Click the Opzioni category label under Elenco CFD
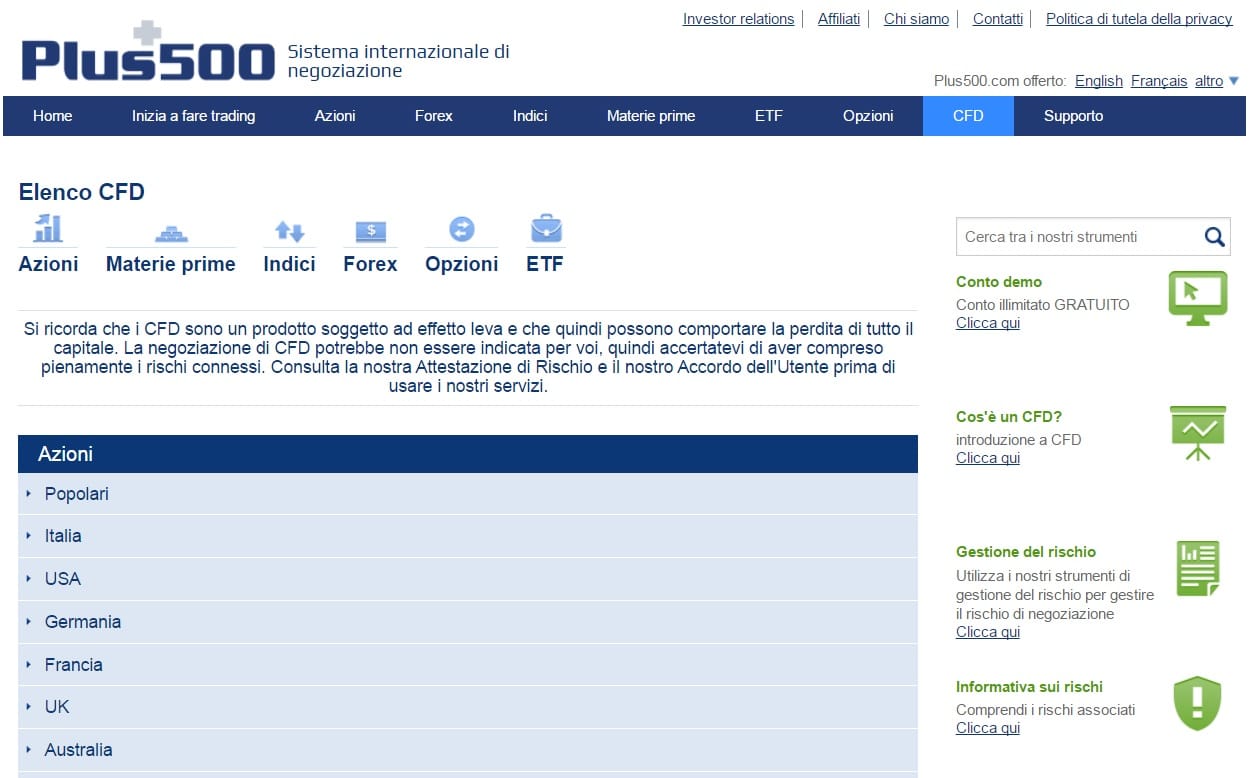This screenshot has height=778, width=1249. (461, 264)
